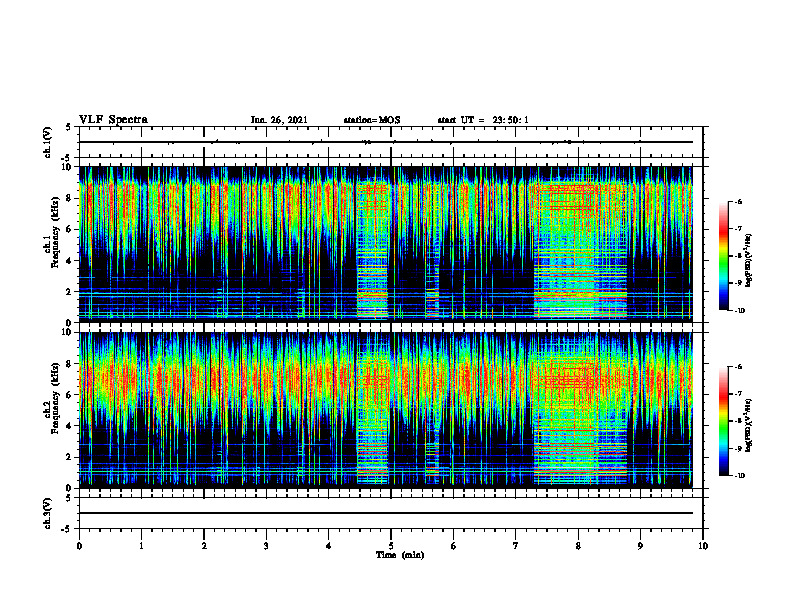Click the "VLF Spectra" plot title

(113, 120)
